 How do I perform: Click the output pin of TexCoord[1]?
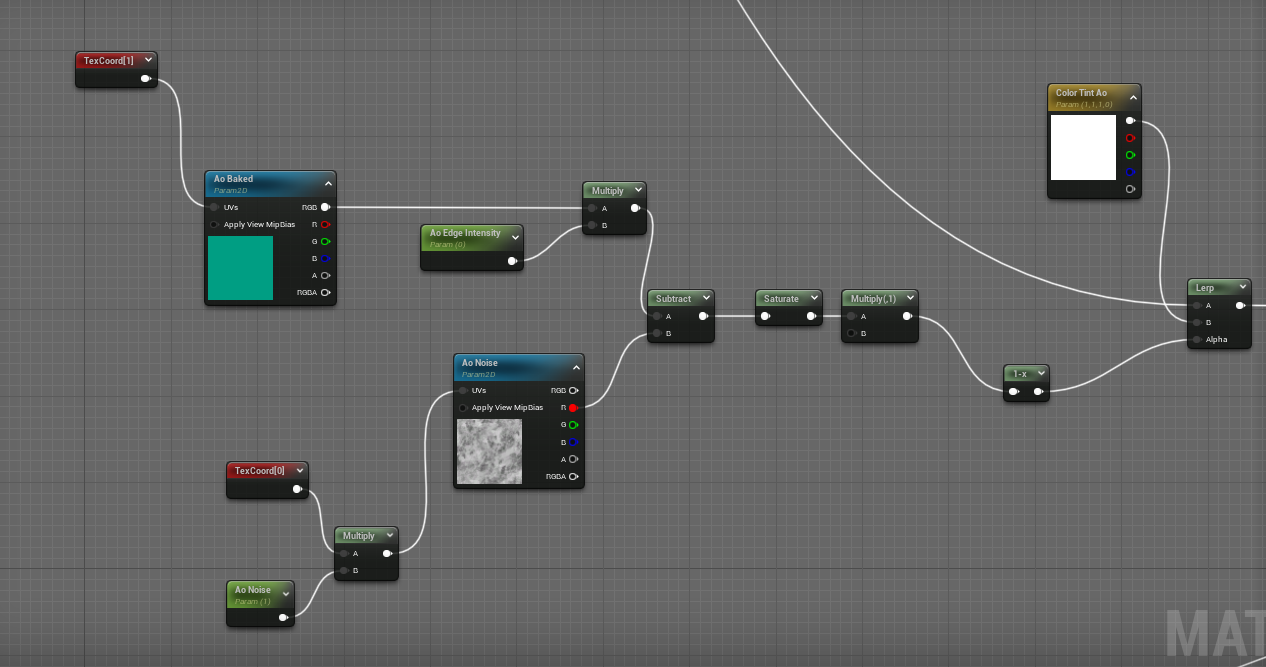click(x=145, y=77)
